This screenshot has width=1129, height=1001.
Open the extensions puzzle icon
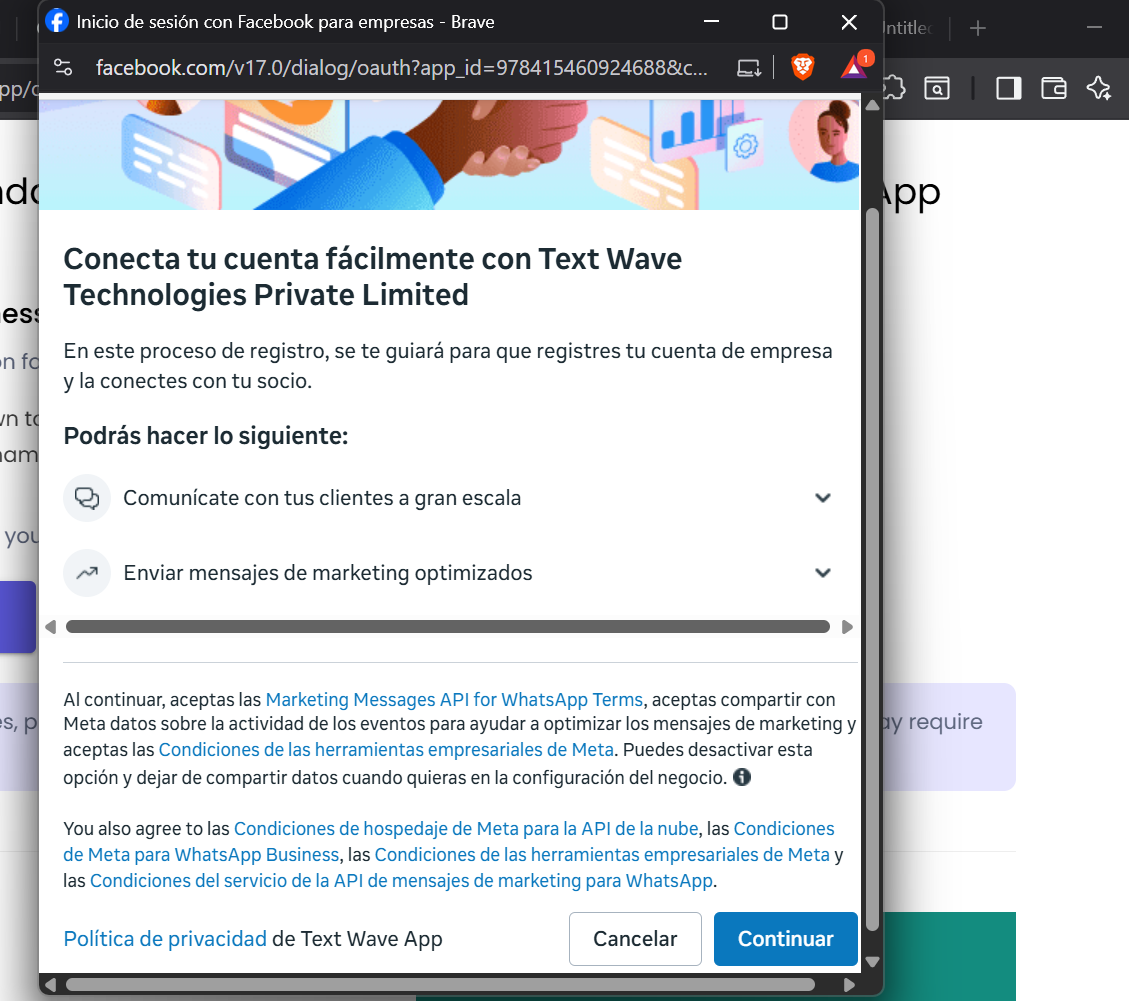893,88
